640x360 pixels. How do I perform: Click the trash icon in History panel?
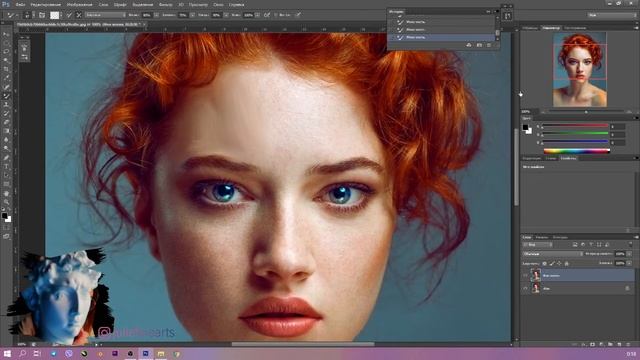489,45
